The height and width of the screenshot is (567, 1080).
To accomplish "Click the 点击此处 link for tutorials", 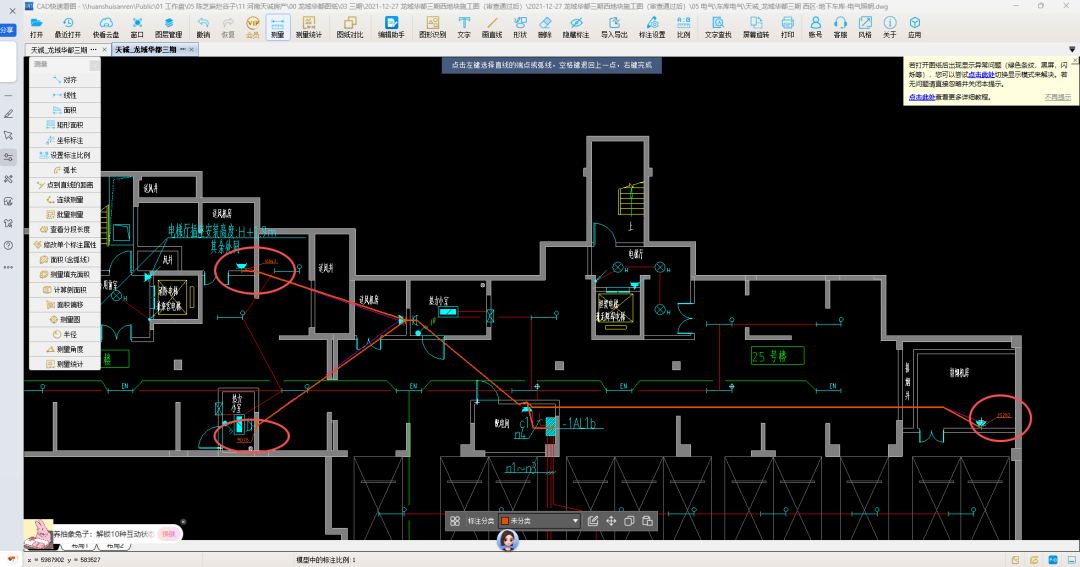I will 922,97.
